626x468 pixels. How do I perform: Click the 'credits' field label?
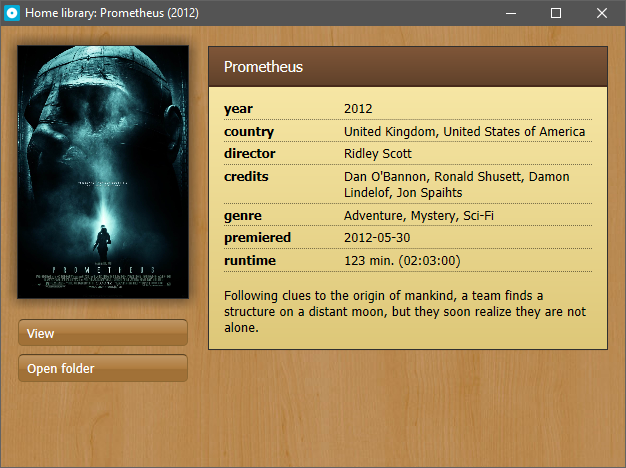[246, 176]
